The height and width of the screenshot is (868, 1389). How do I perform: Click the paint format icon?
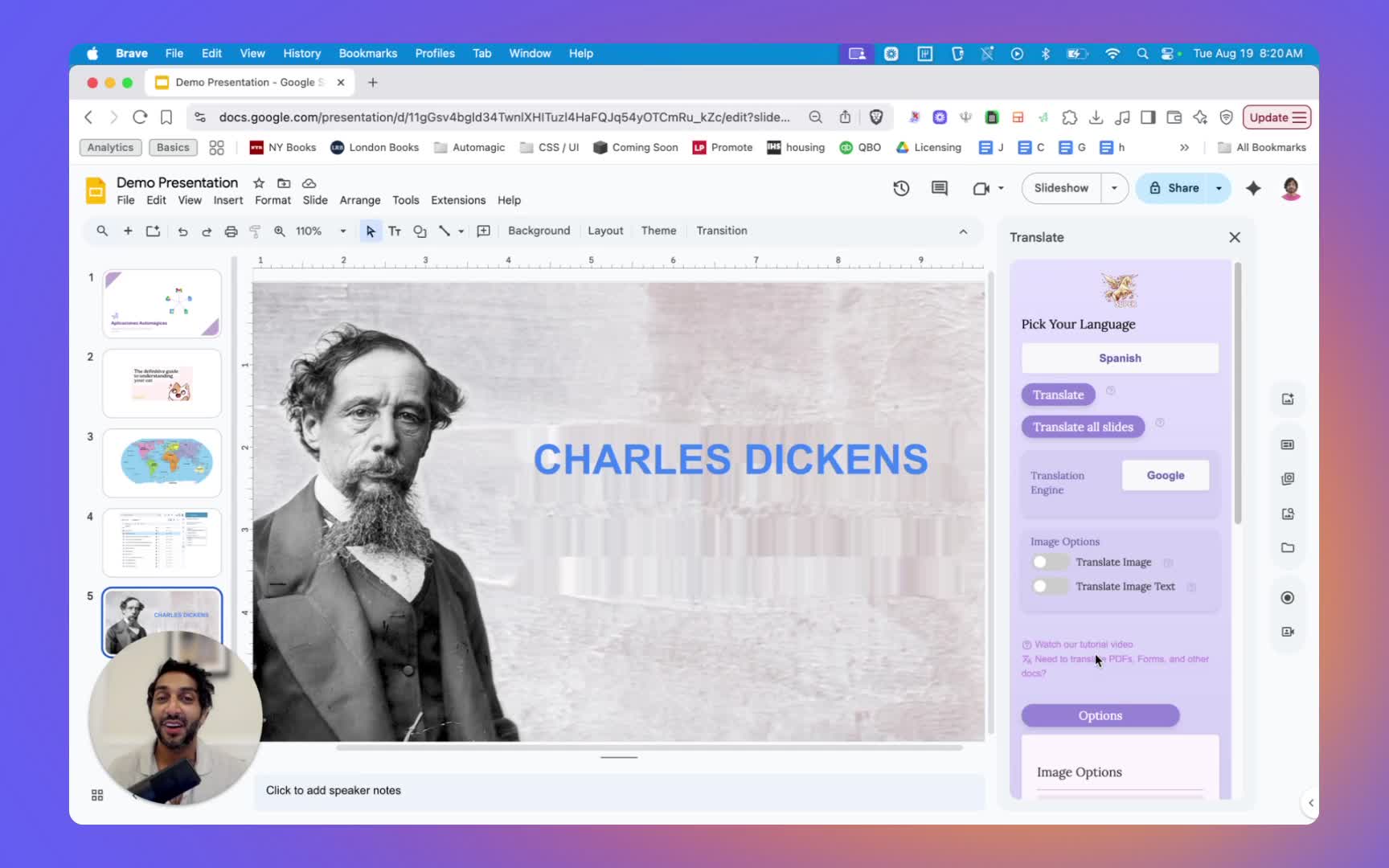pyautogui.click(x=255, y=231)
